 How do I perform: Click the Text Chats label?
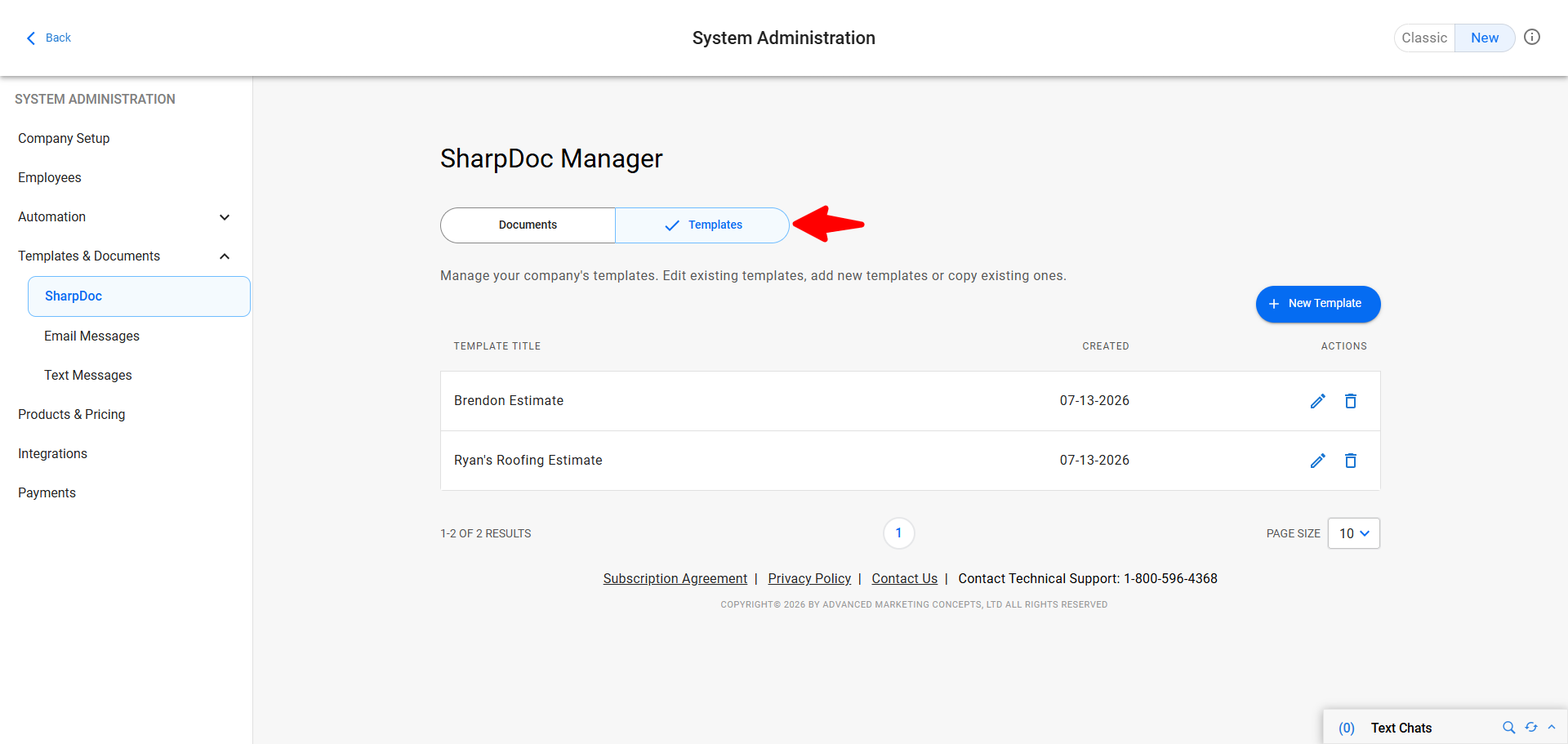click(x=1401, y=728)
